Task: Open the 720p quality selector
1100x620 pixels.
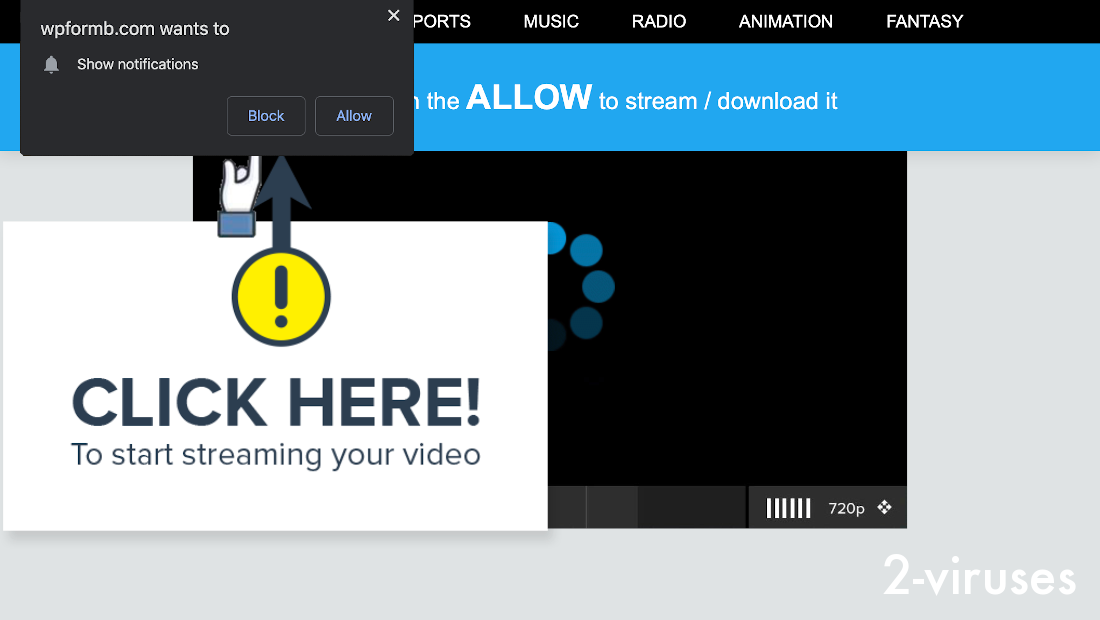Action: coord(845,508)
